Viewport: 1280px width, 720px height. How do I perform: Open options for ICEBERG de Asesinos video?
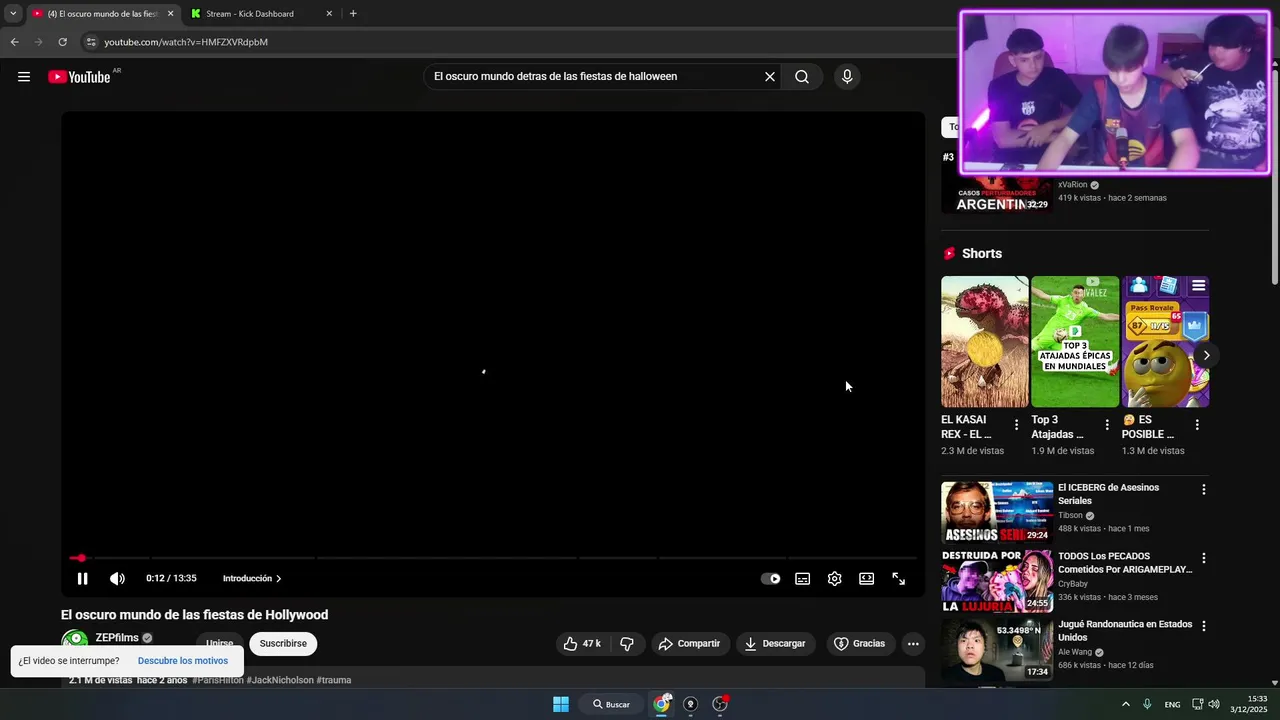point(1204,490)
